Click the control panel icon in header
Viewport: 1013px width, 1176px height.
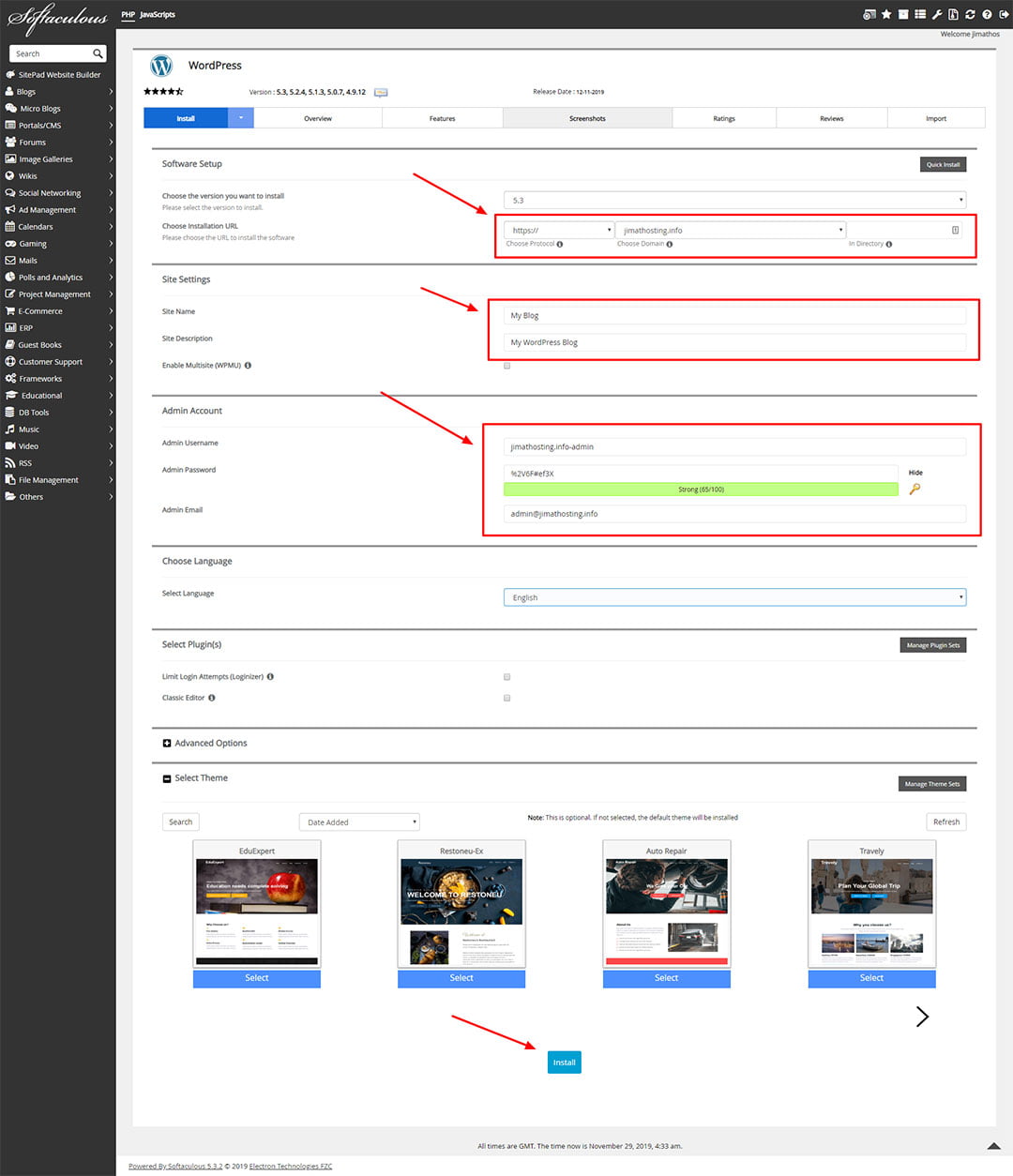(x=869, y=14)
